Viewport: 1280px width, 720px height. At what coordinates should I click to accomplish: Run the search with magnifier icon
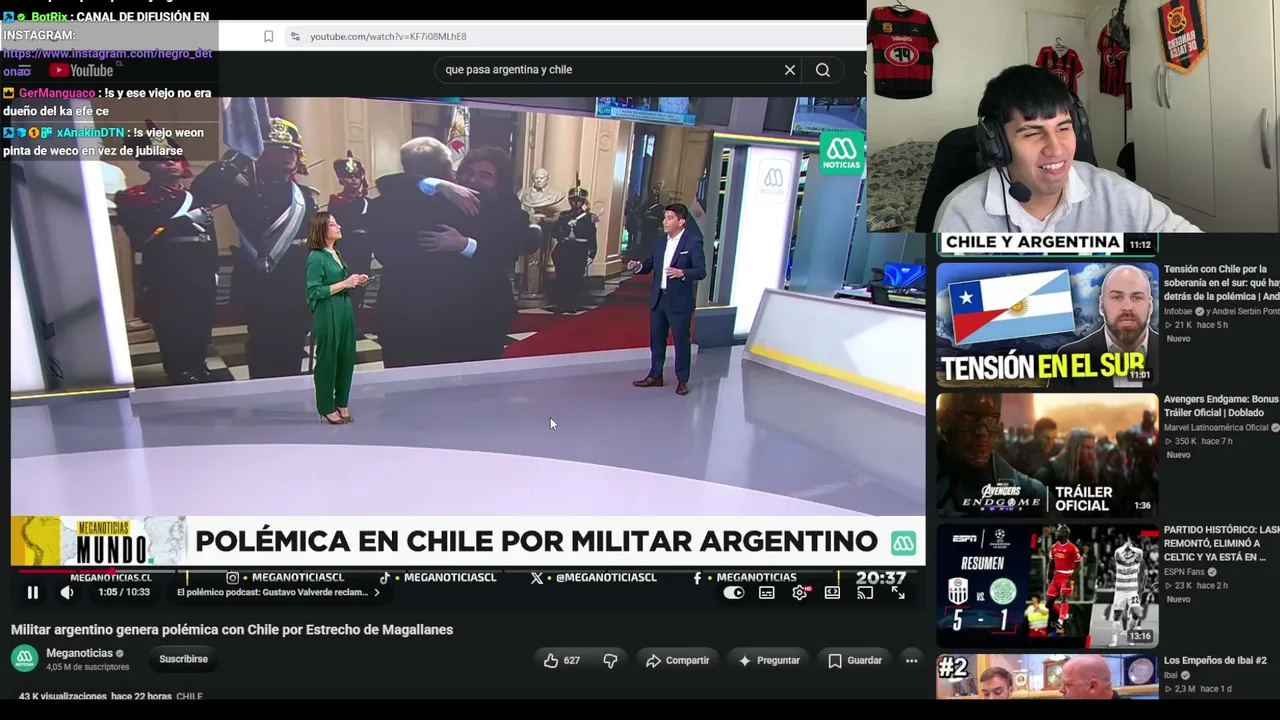point(823,70)
